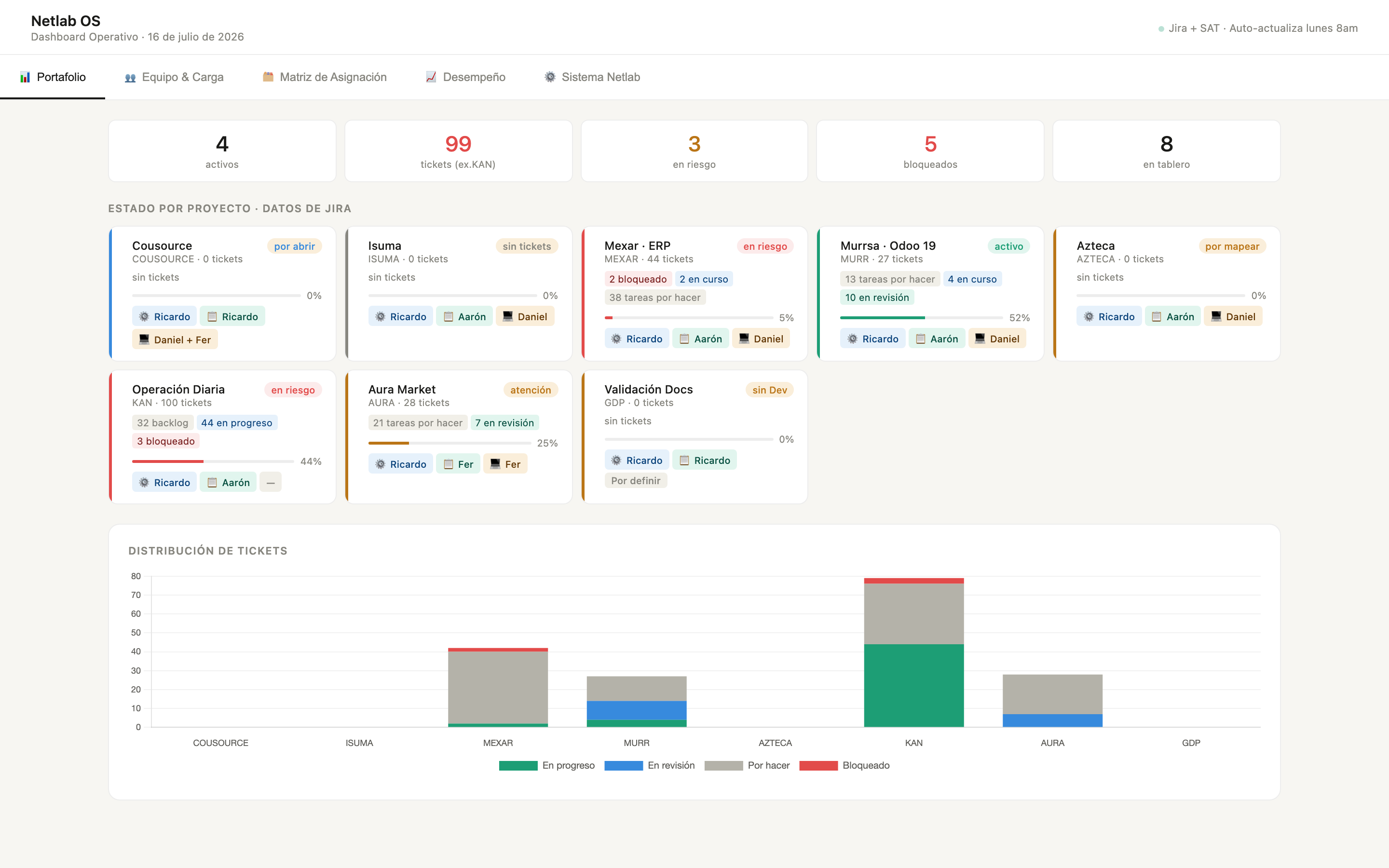The height and width of the screenshot is (868, 1389).
Task: Click the 'Por definir' chip in Validación Docs
Action: (635, 480)
